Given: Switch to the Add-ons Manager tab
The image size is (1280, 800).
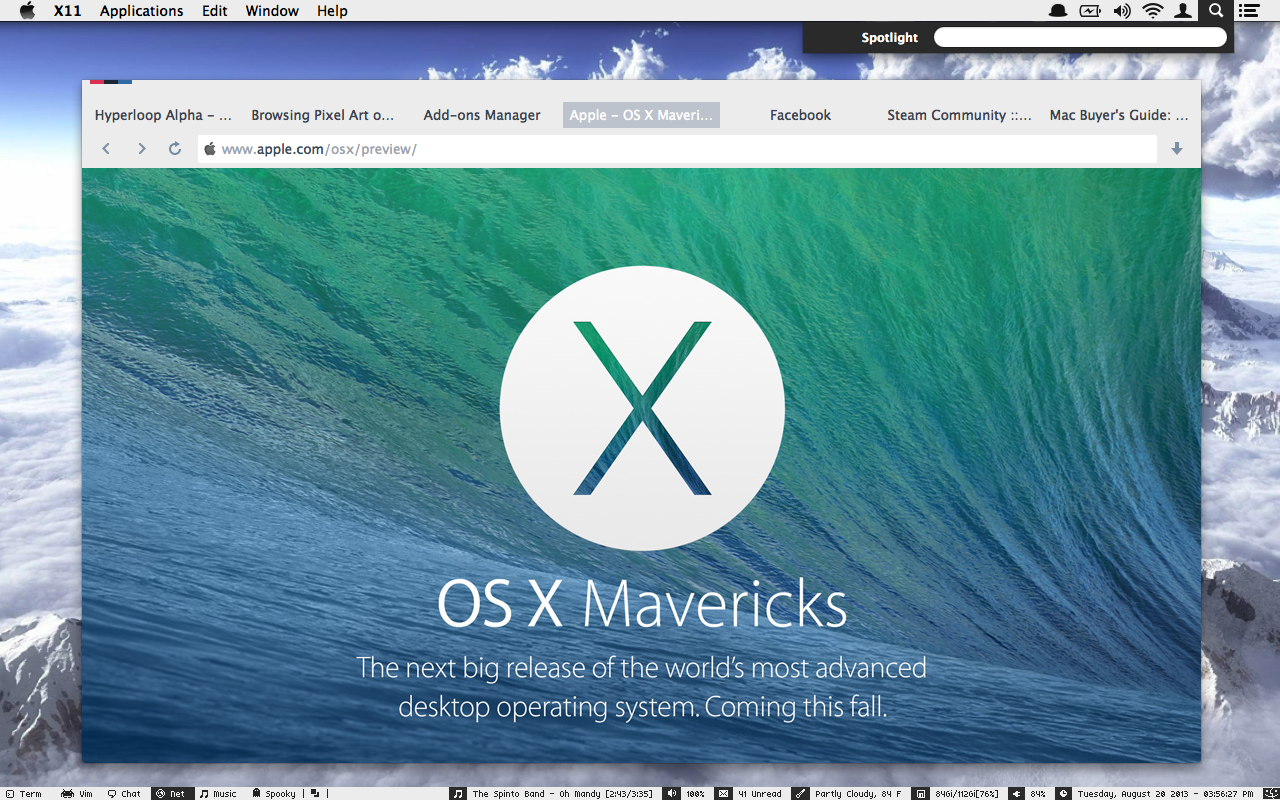Looking at the screenshot, I should 482,115.
